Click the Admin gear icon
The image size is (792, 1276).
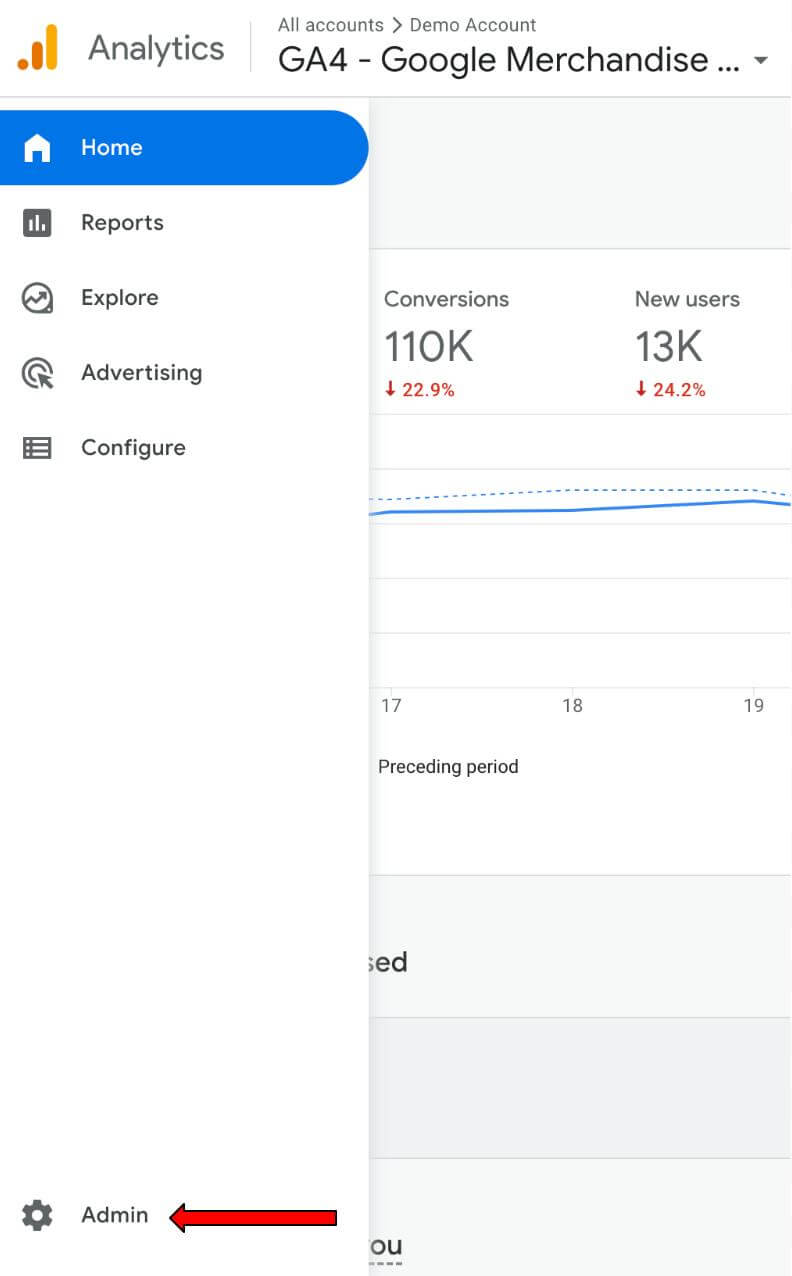(x=37, y=1216)
